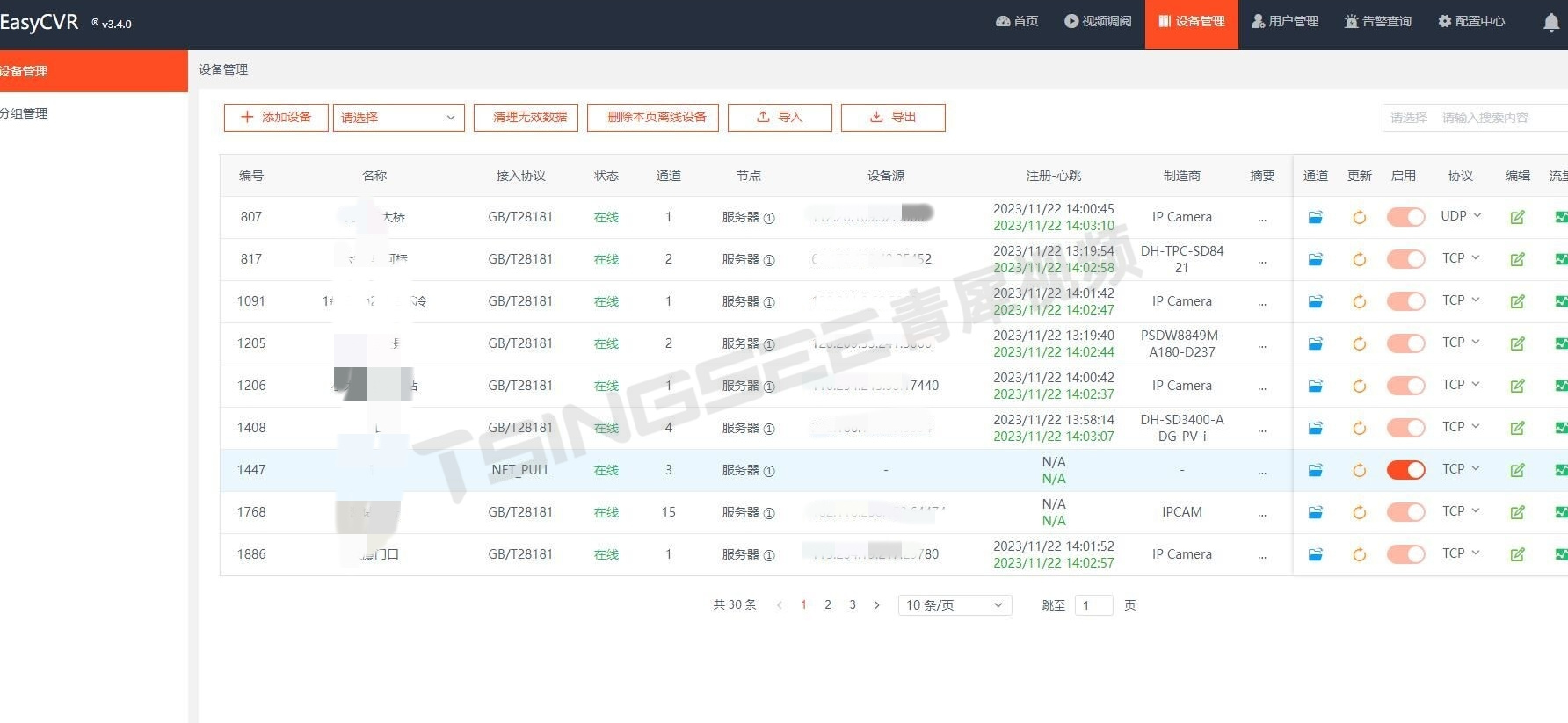Open TCP protocol dropdown for device 817
Image resolution: width=1568 pixels, height=723 pixels.
click(x=1461, y=258)
